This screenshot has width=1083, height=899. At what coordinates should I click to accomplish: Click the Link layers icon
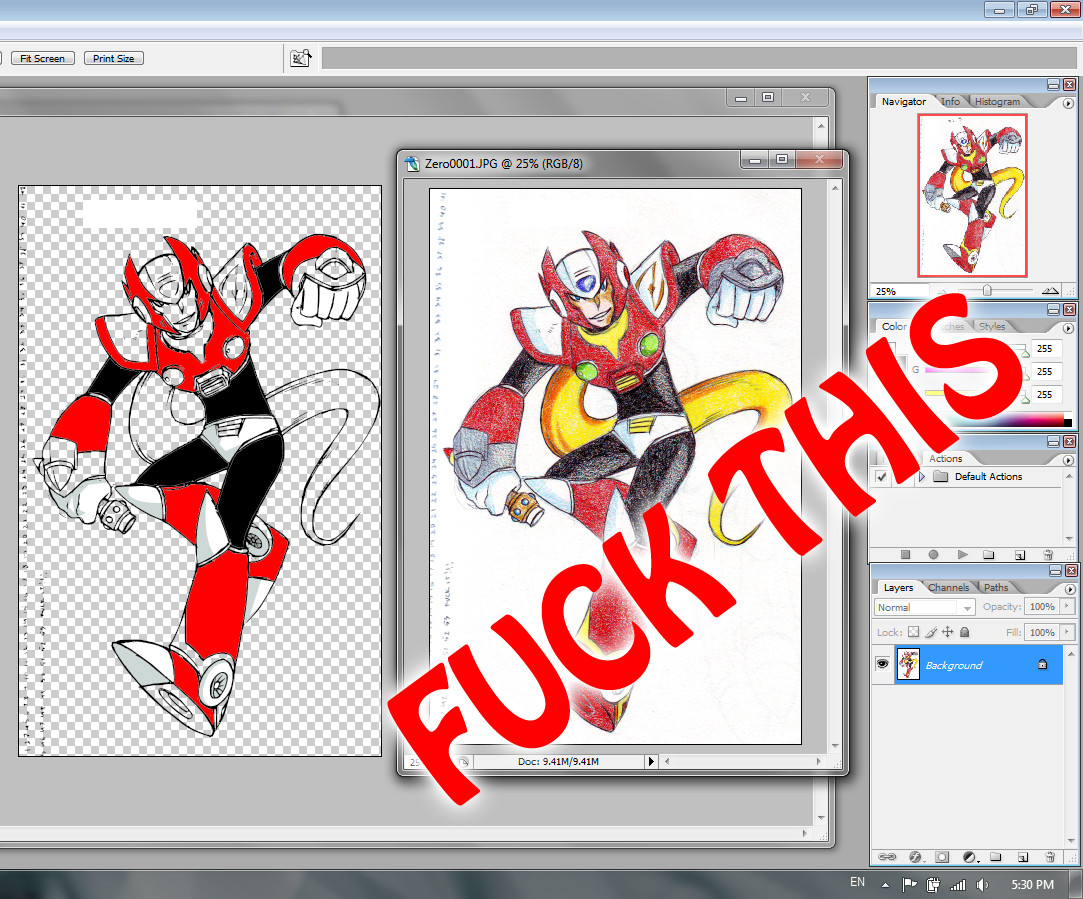pos(887,857)
